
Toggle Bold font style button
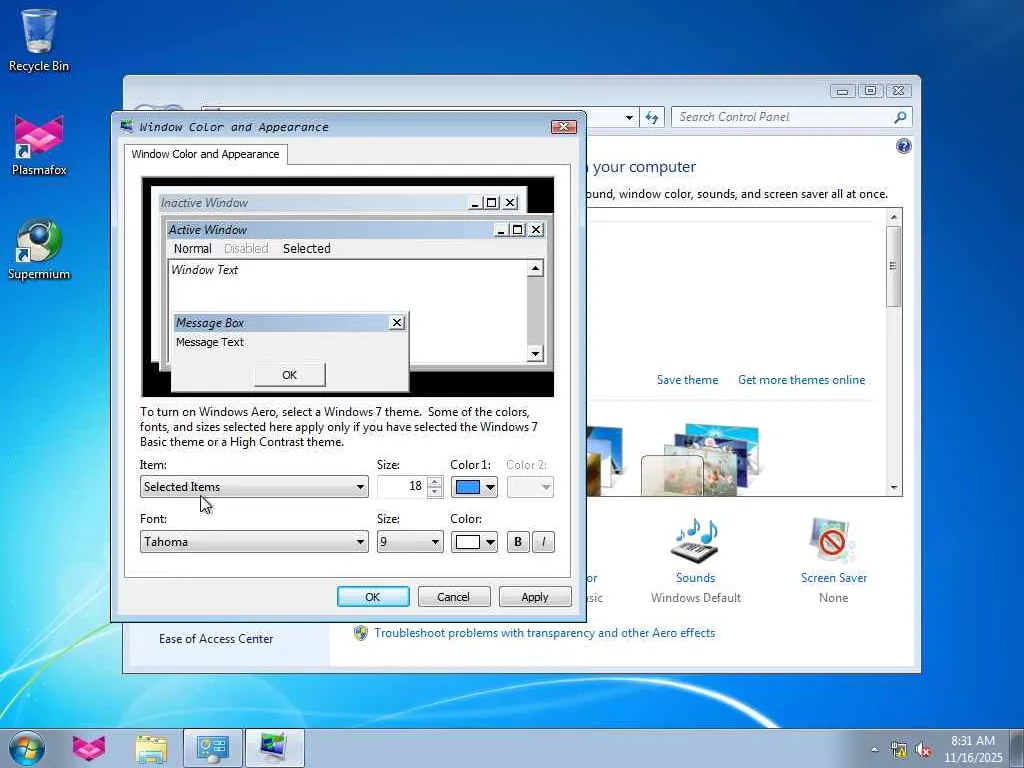pyautogui.click(x=518, y=542)
